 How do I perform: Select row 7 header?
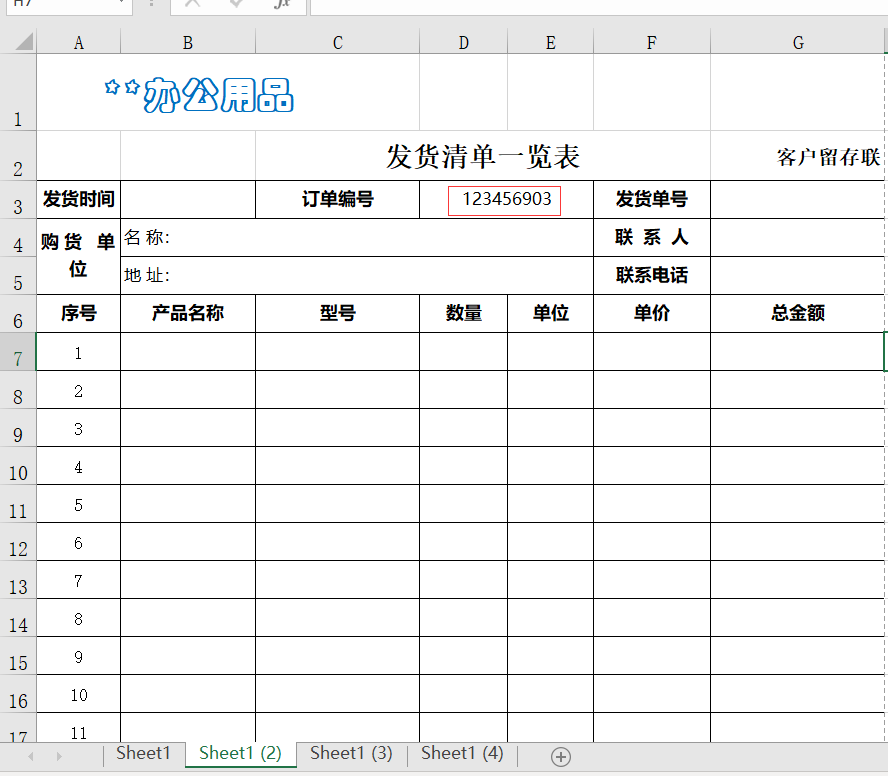[18, 352]
